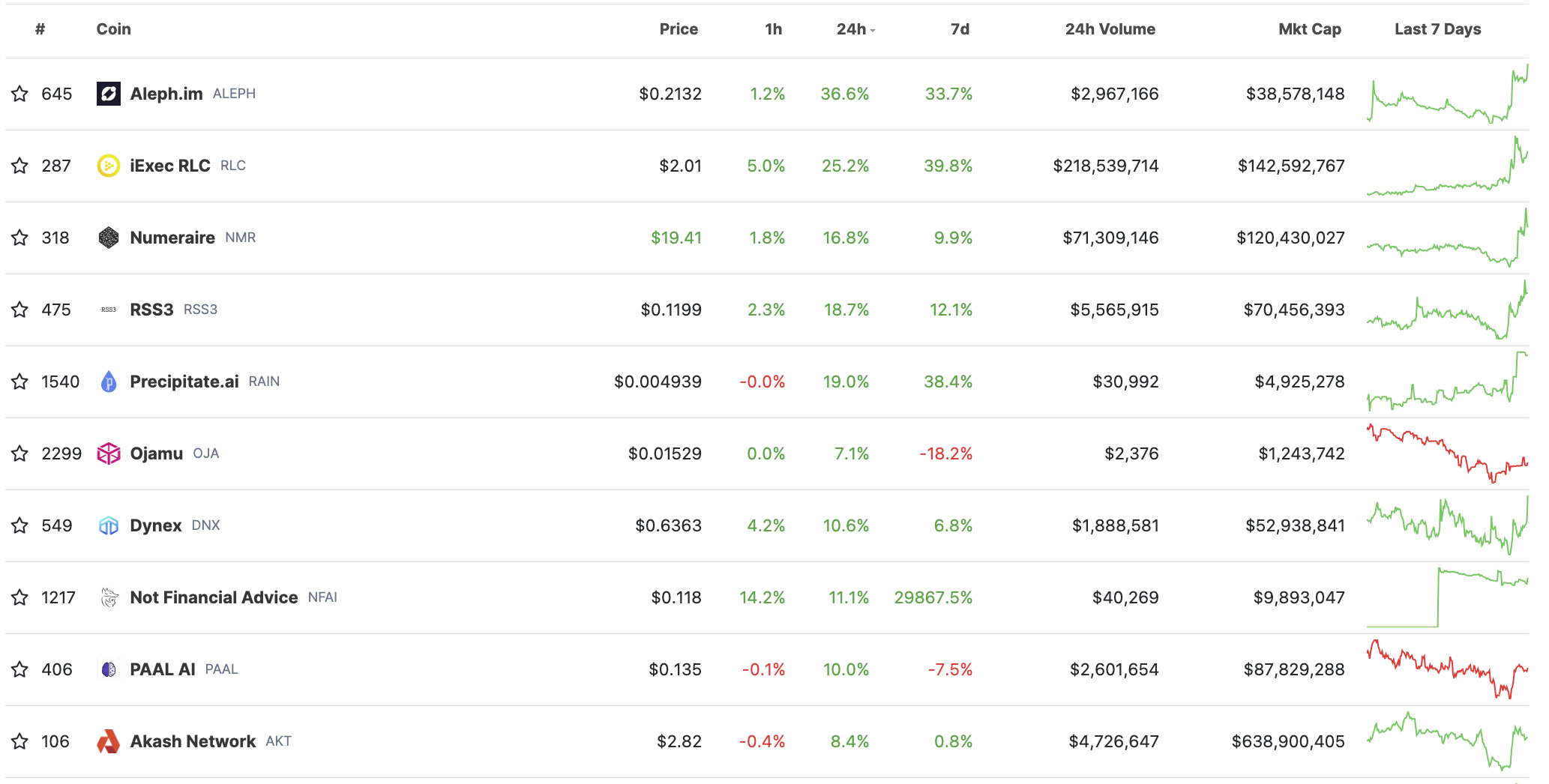Mark Dynex with the star

(19, 525)
